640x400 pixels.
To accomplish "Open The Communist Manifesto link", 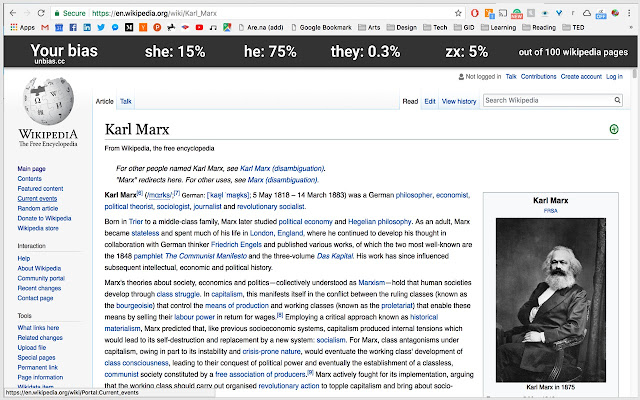I will 206,256.
